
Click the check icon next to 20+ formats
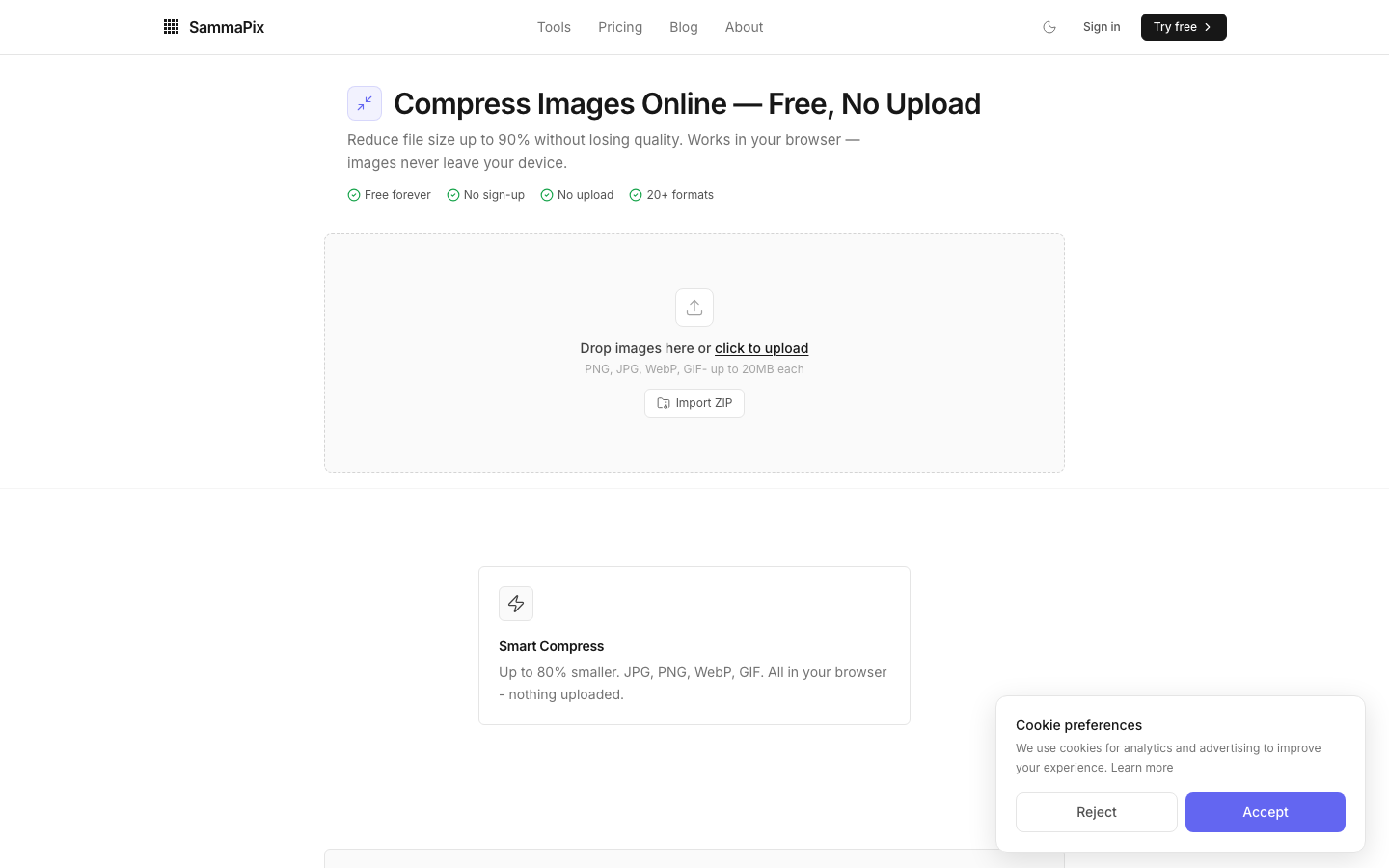pos(636,195)
